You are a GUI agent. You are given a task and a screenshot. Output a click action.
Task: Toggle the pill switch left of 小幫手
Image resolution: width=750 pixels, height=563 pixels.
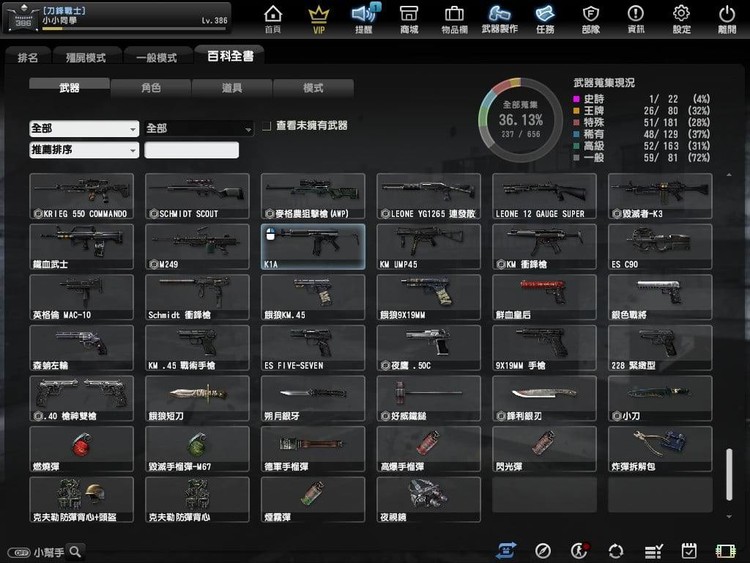(x=19, y=552)
